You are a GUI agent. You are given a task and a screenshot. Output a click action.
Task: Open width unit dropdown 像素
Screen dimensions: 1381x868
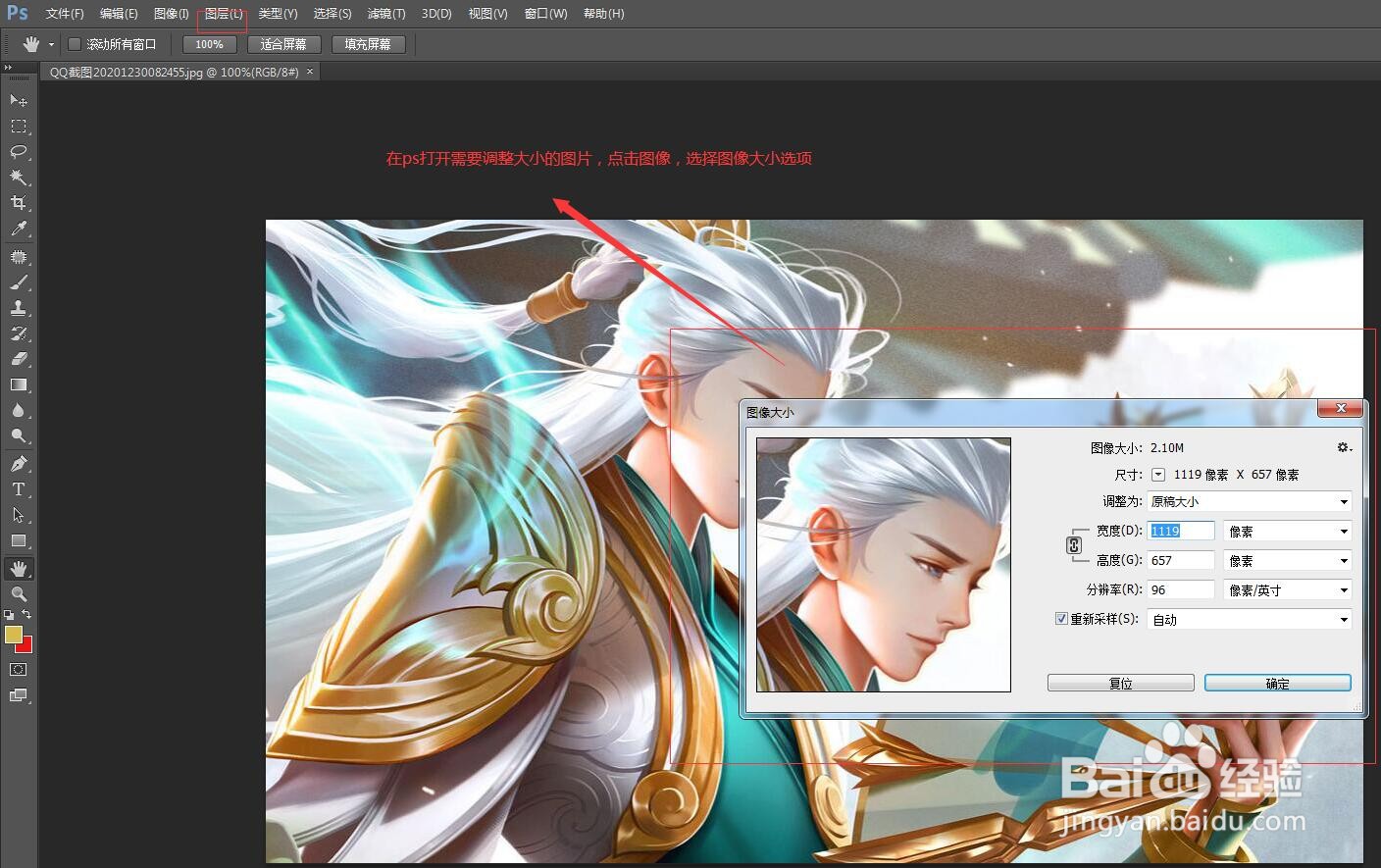click(x=1288, y=531)
